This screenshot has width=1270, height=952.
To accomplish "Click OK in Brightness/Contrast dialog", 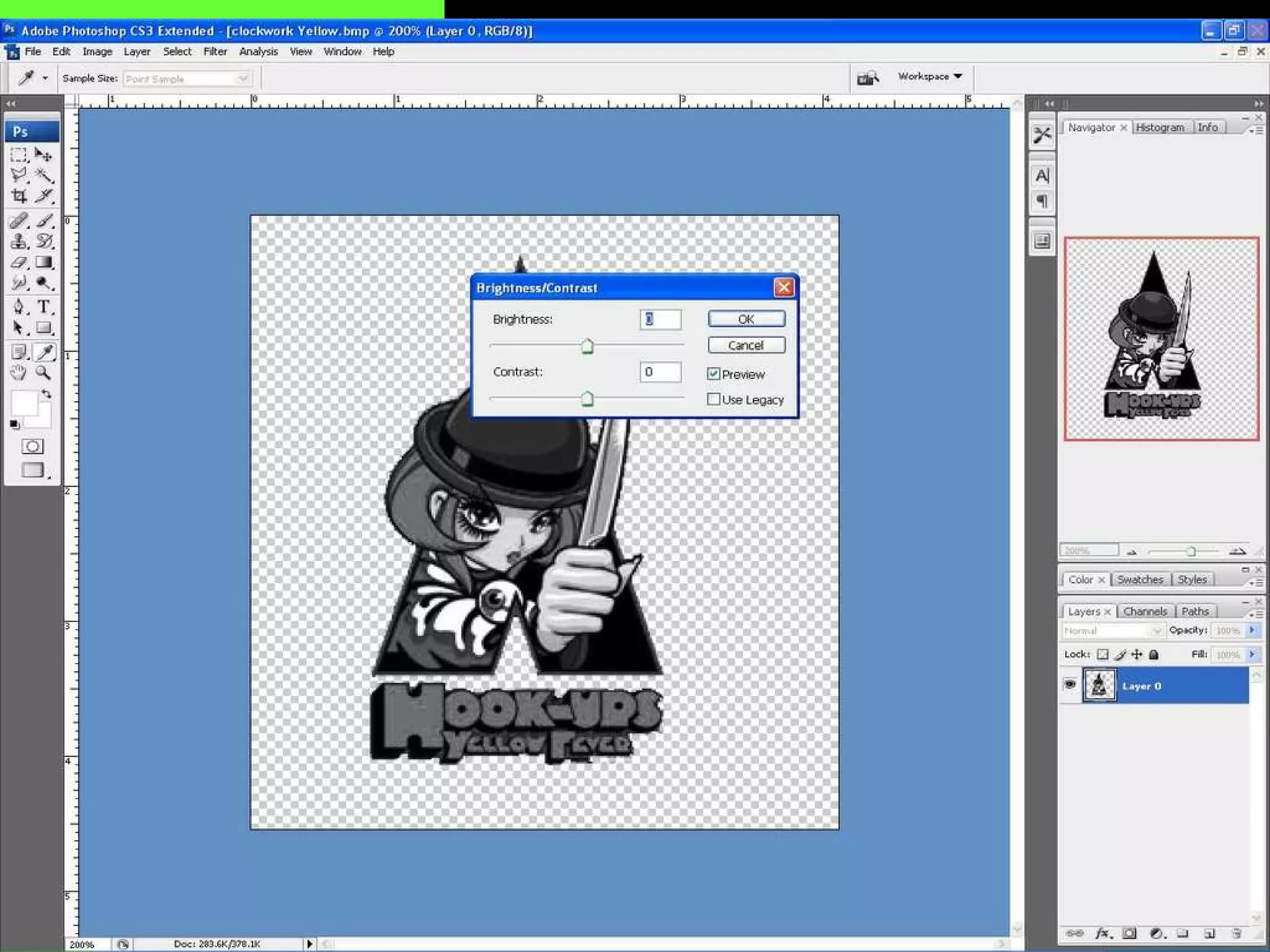I will click(x=746, y=319).
